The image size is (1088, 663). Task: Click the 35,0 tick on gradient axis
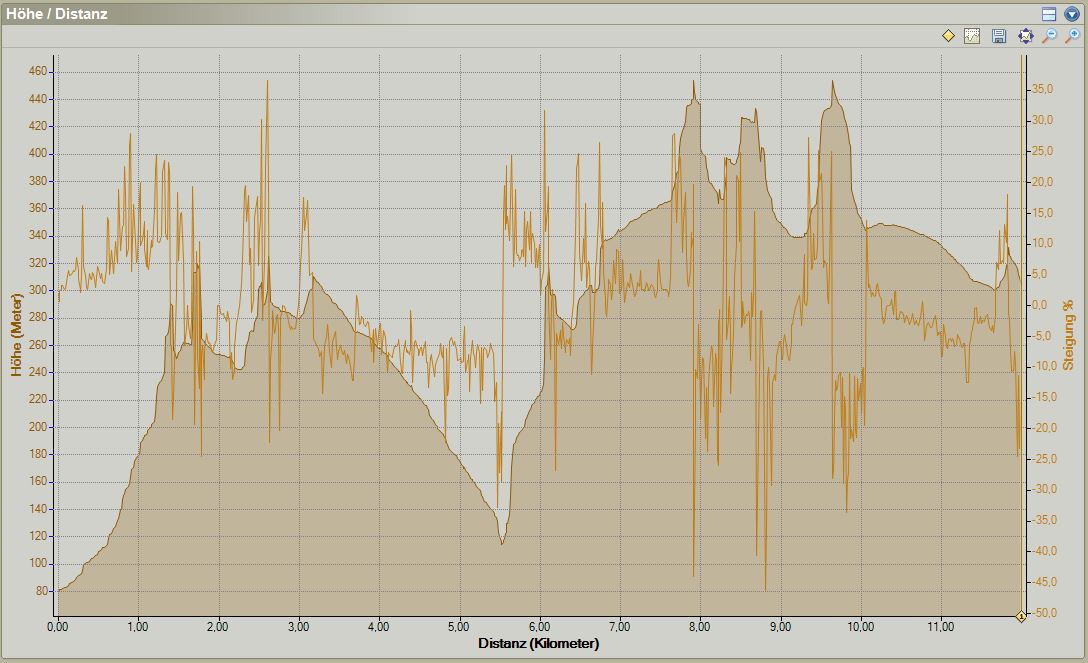(x=1043, y=89)
